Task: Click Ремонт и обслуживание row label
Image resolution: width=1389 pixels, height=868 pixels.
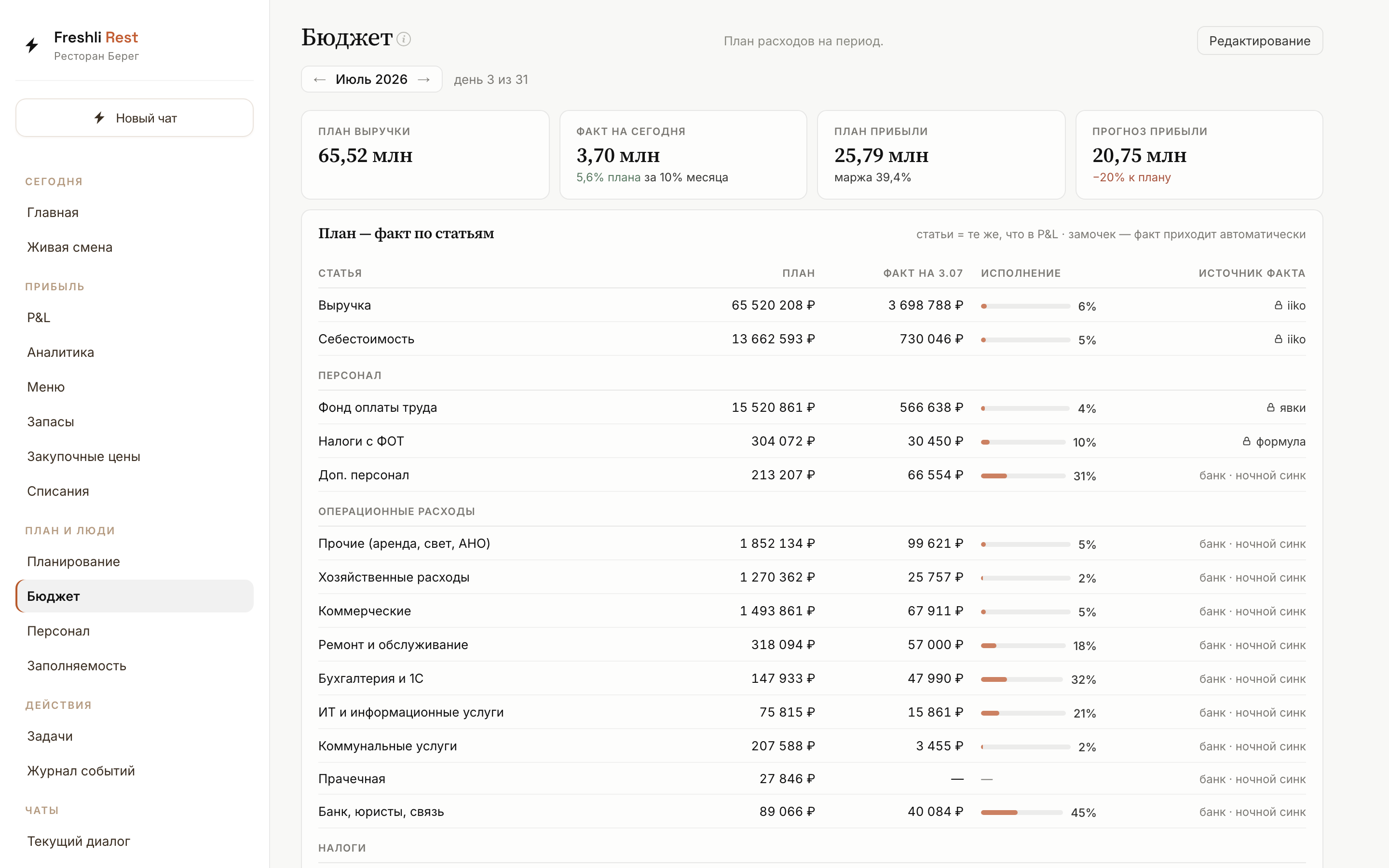Action: coord(393,645)
